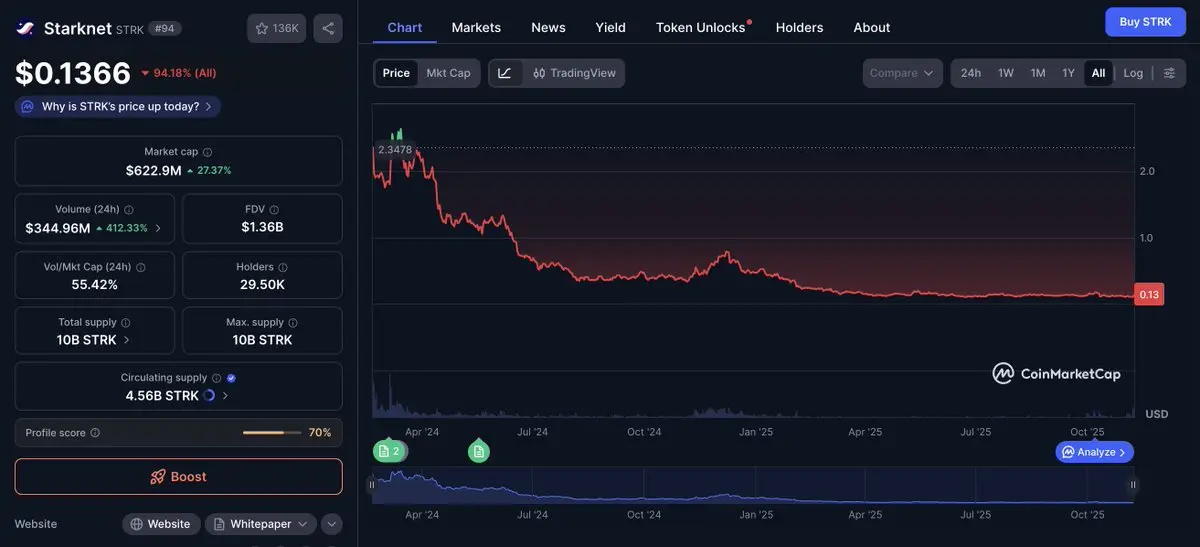Viewport: 1200px width, 547px height.
Task: Click the $622.9M market cap value
Action: click(x=154, y=171)
